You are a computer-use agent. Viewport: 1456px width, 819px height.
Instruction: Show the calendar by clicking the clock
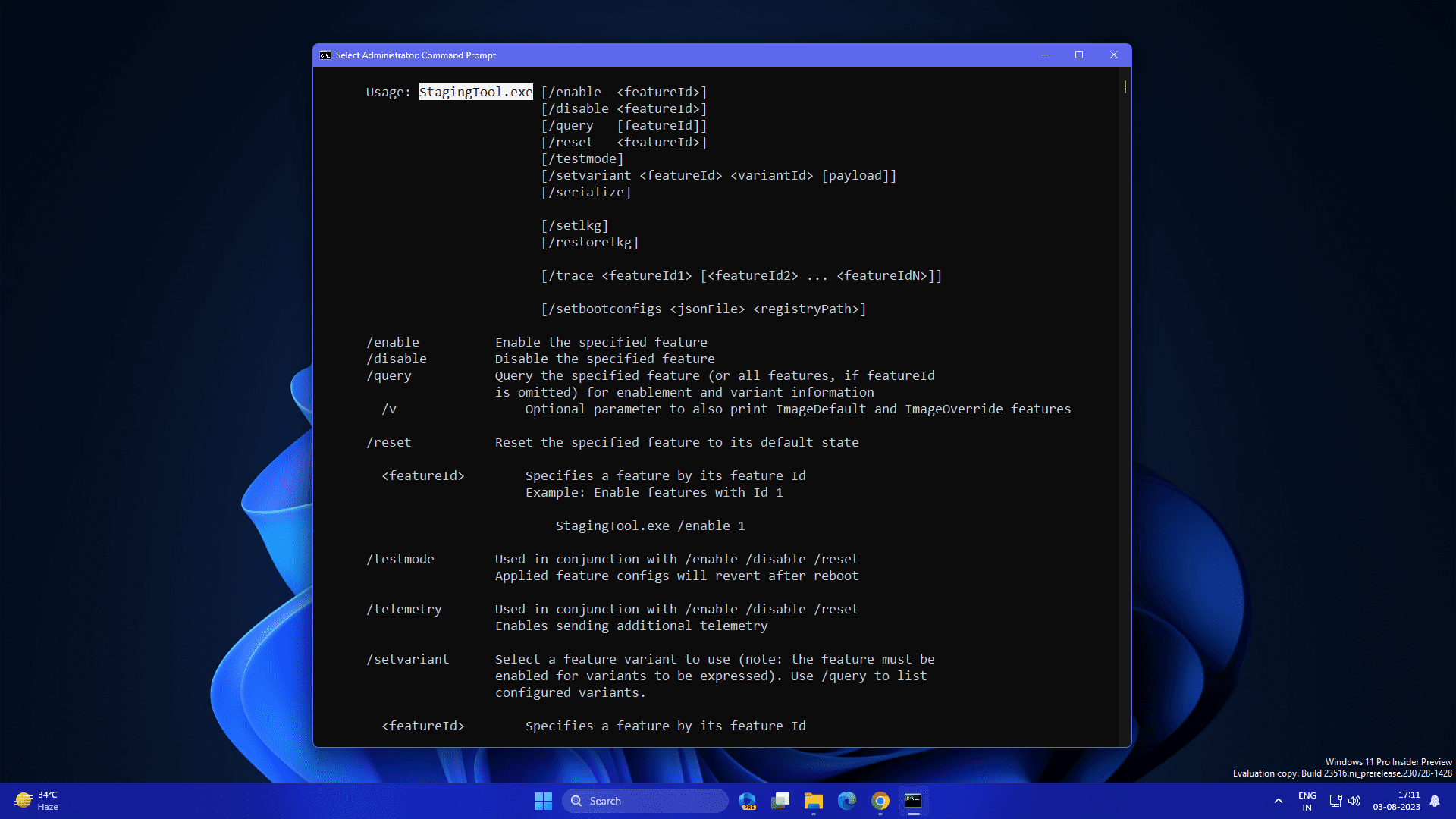(x=1399, y=801)
